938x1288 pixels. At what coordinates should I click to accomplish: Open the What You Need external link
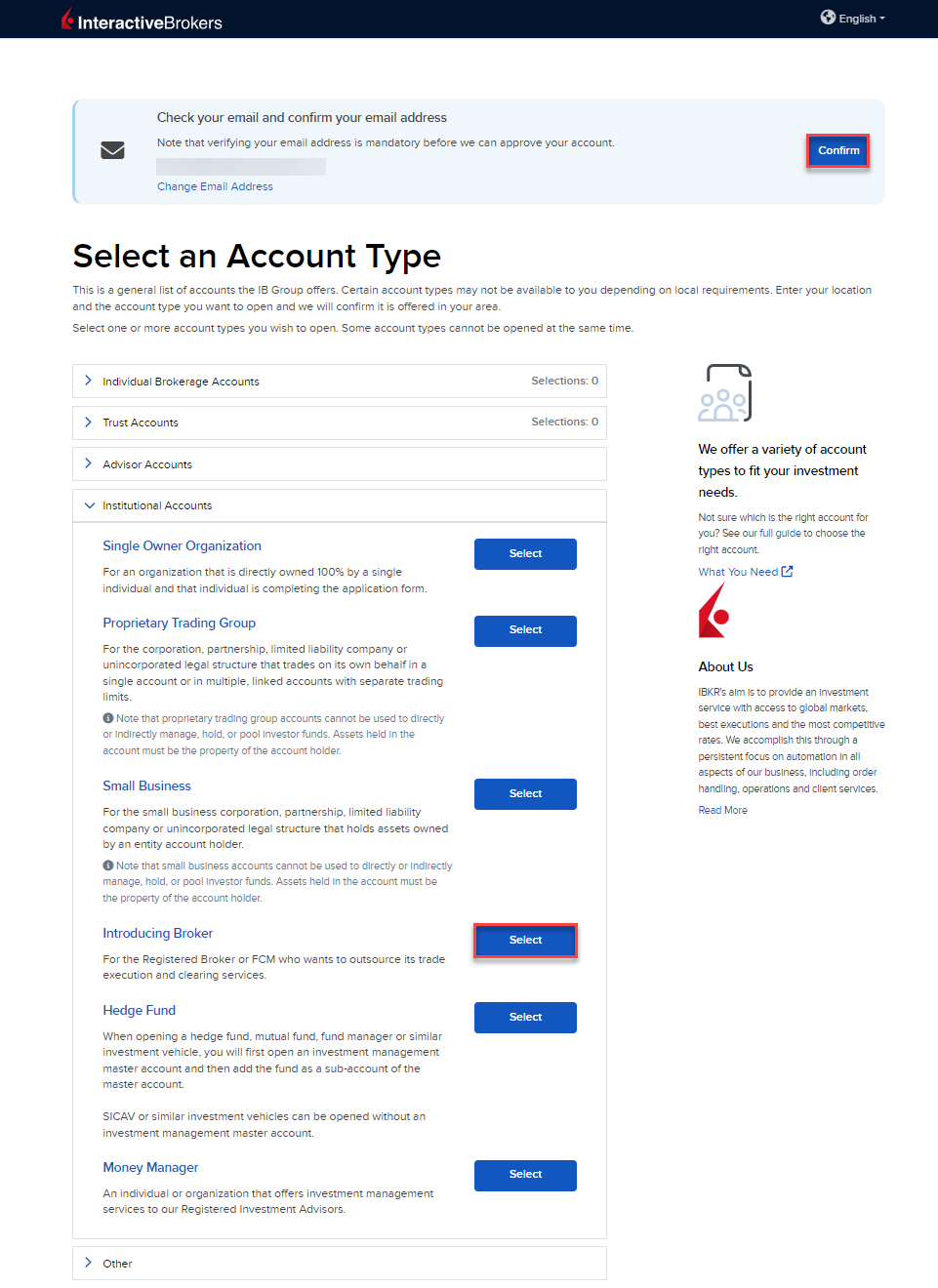tap(745, 572)
